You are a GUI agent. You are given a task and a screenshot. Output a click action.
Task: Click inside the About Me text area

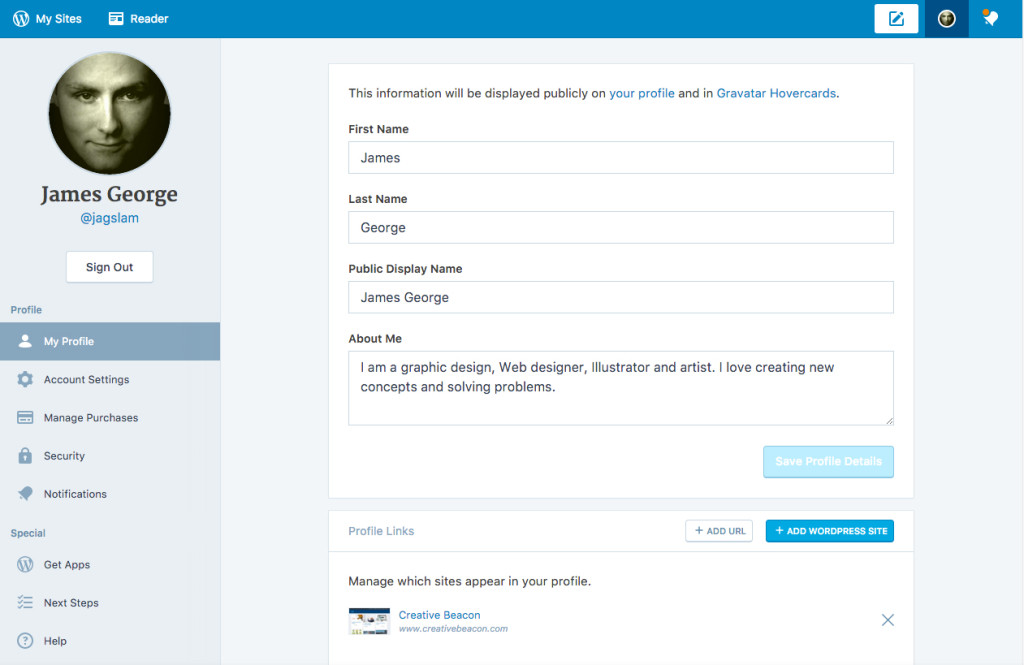[x=620, y=388]
